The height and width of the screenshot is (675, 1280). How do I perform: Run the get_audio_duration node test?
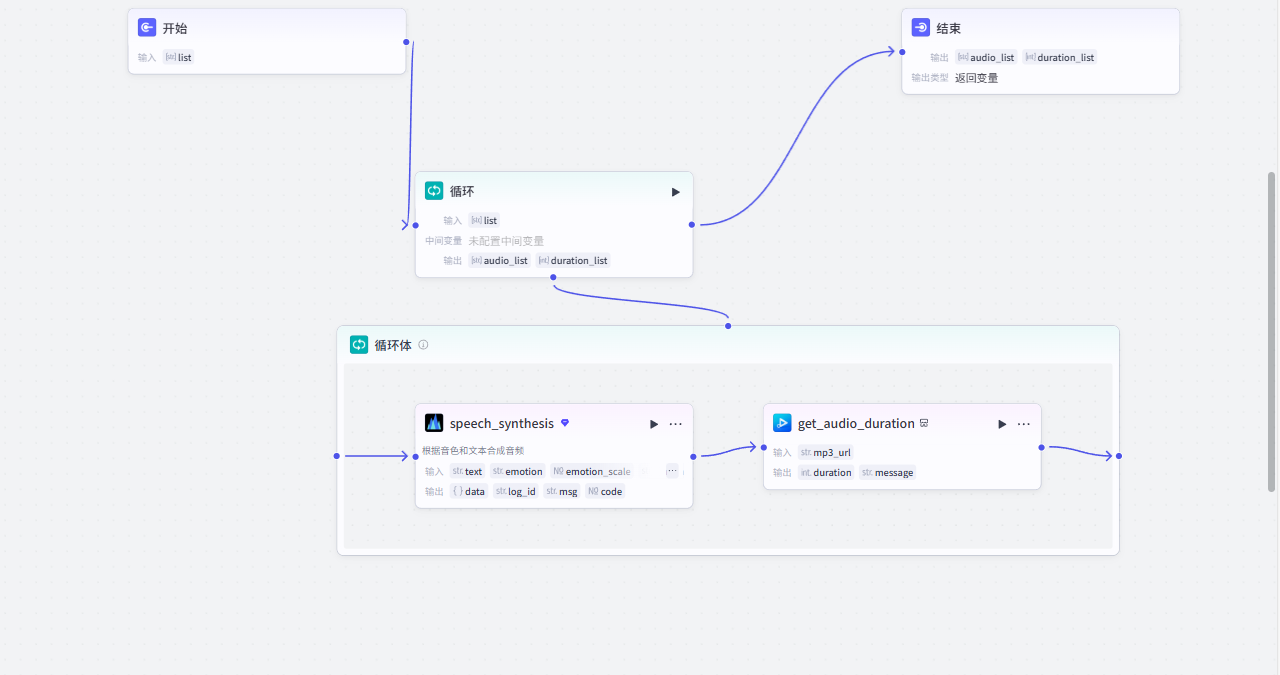coord(1002,424)
